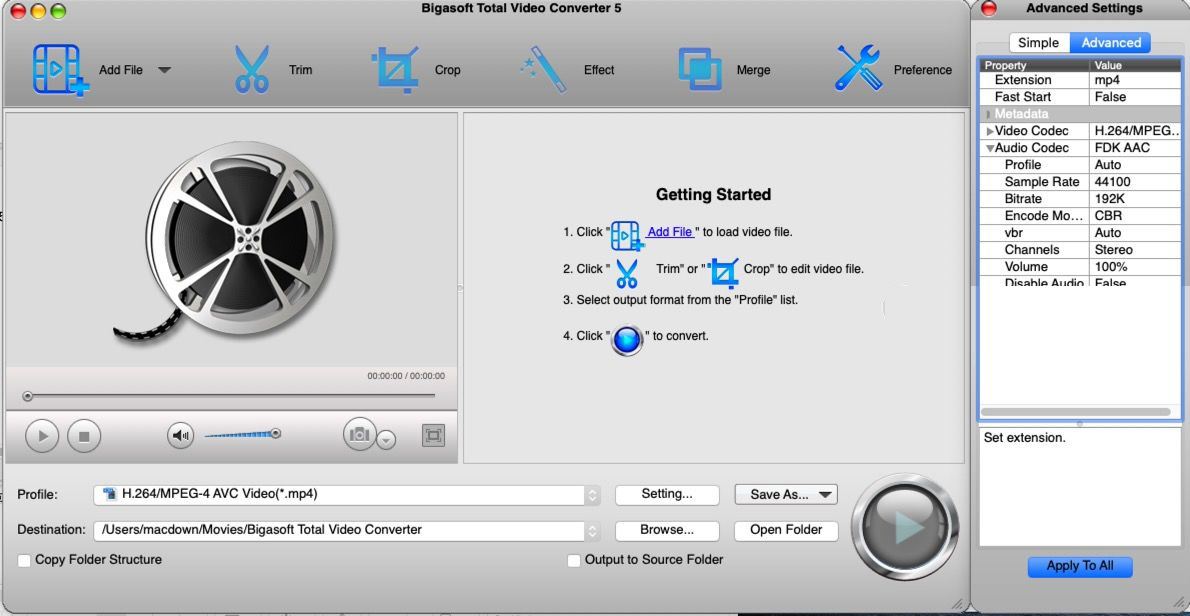Click the Setting... button

coord(667,495)
